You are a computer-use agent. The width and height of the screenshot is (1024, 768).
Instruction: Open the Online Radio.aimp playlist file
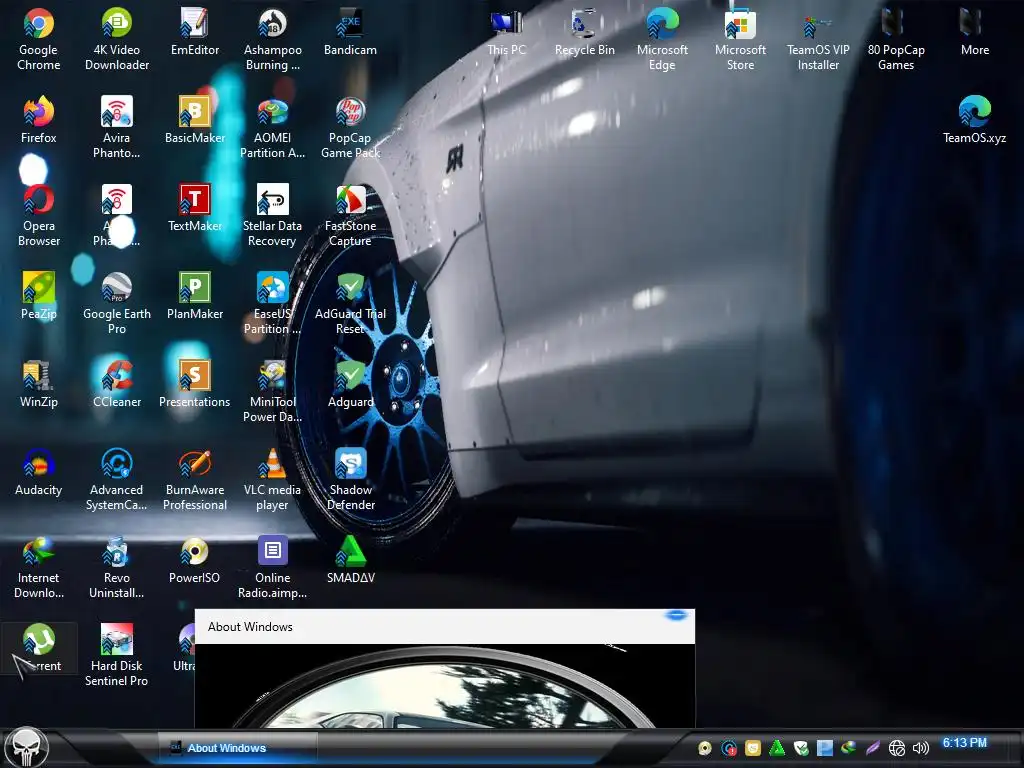272,567
